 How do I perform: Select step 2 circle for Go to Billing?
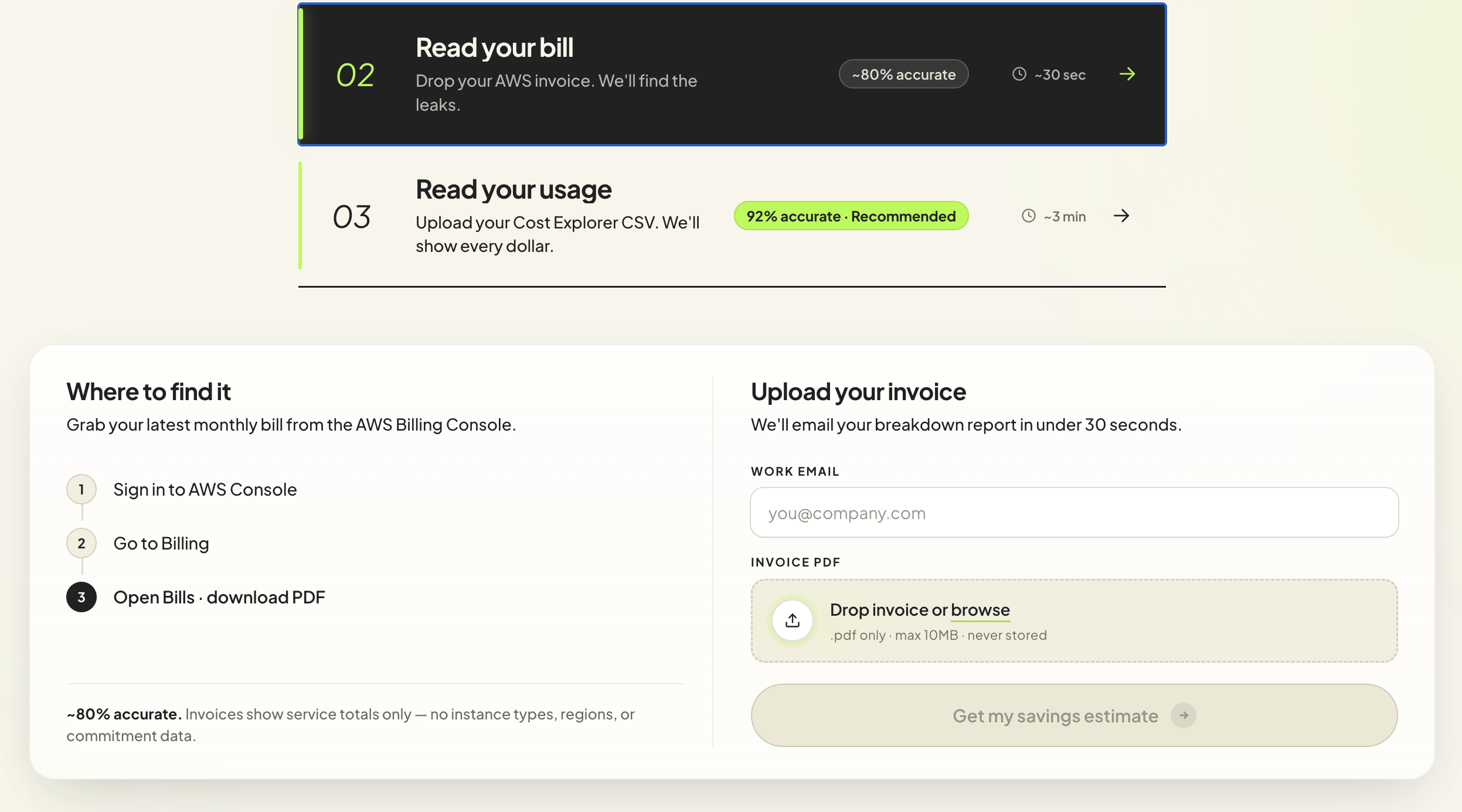(81, 544)
